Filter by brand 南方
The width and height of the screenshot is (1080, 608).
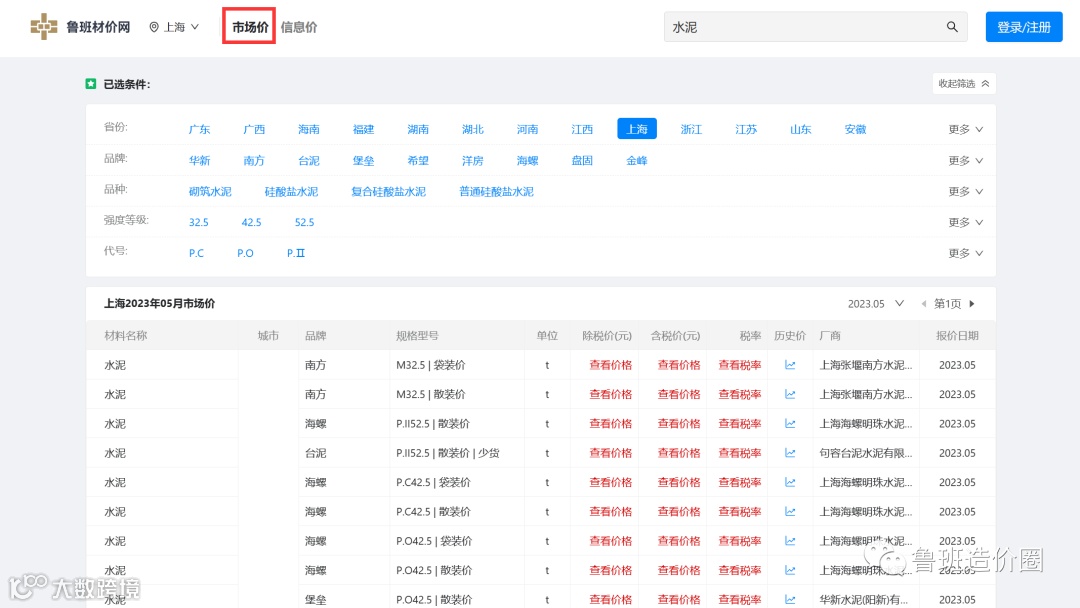[254, 160]
